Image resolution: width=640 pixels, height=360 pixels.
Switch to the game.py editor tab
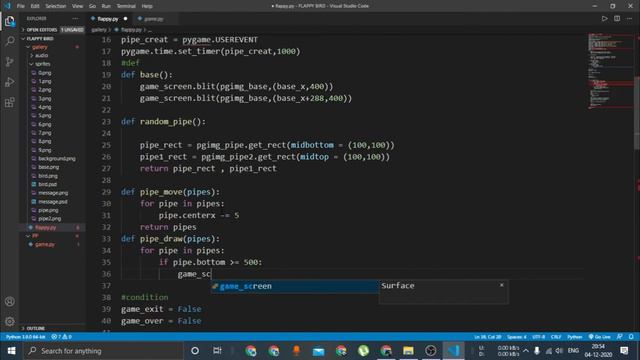153,19
